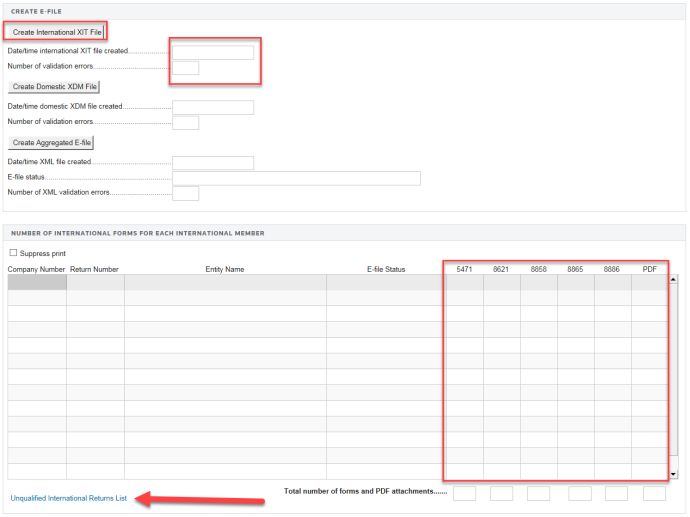Image resolution: width=690 pixels, height=517 pixels.
Task: Select the first Company Number grid cell
Action: click(37, 283)
